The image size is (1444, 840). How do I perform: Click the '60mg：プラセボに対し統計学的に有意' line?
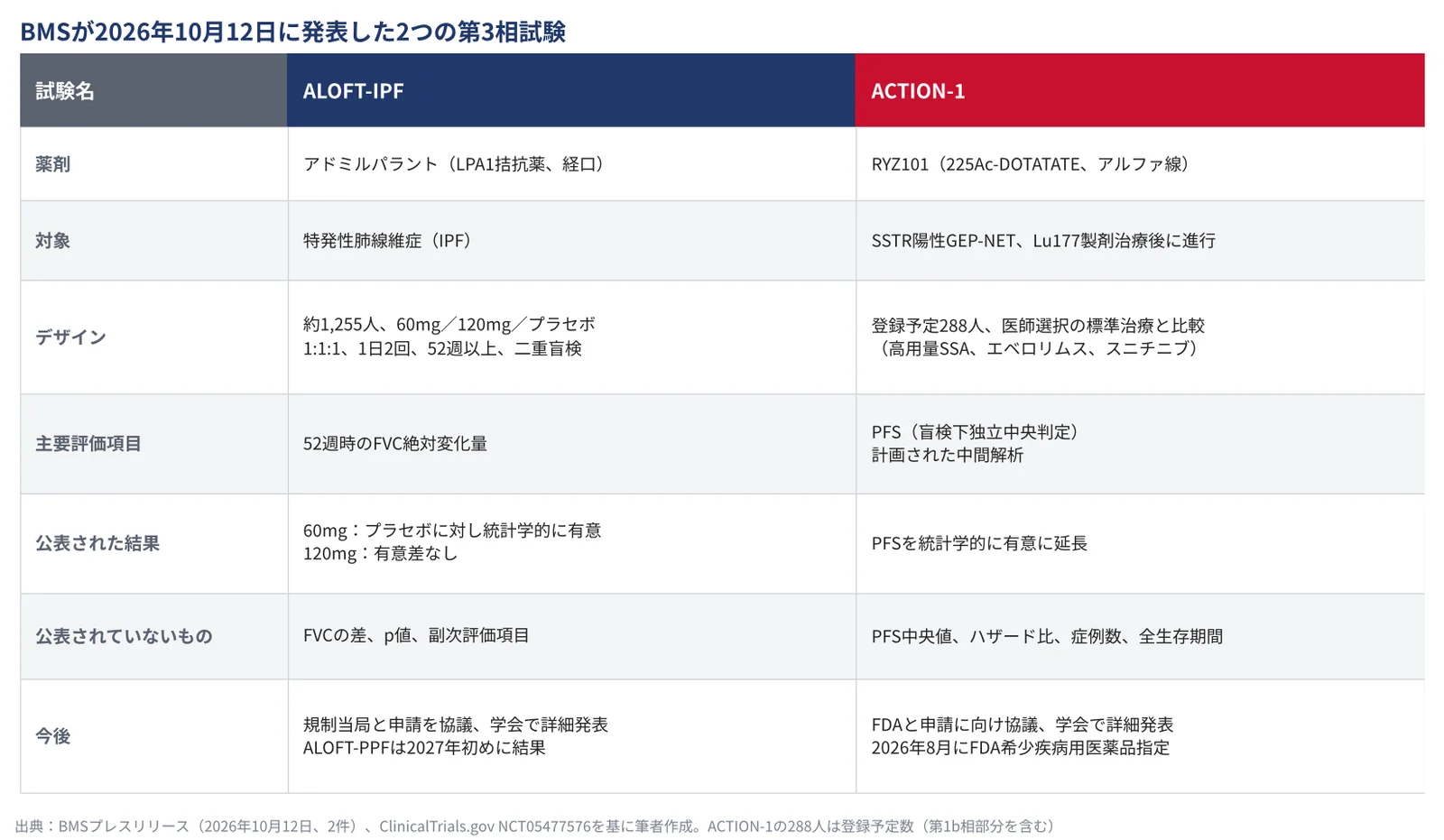[x=452, y=531]
